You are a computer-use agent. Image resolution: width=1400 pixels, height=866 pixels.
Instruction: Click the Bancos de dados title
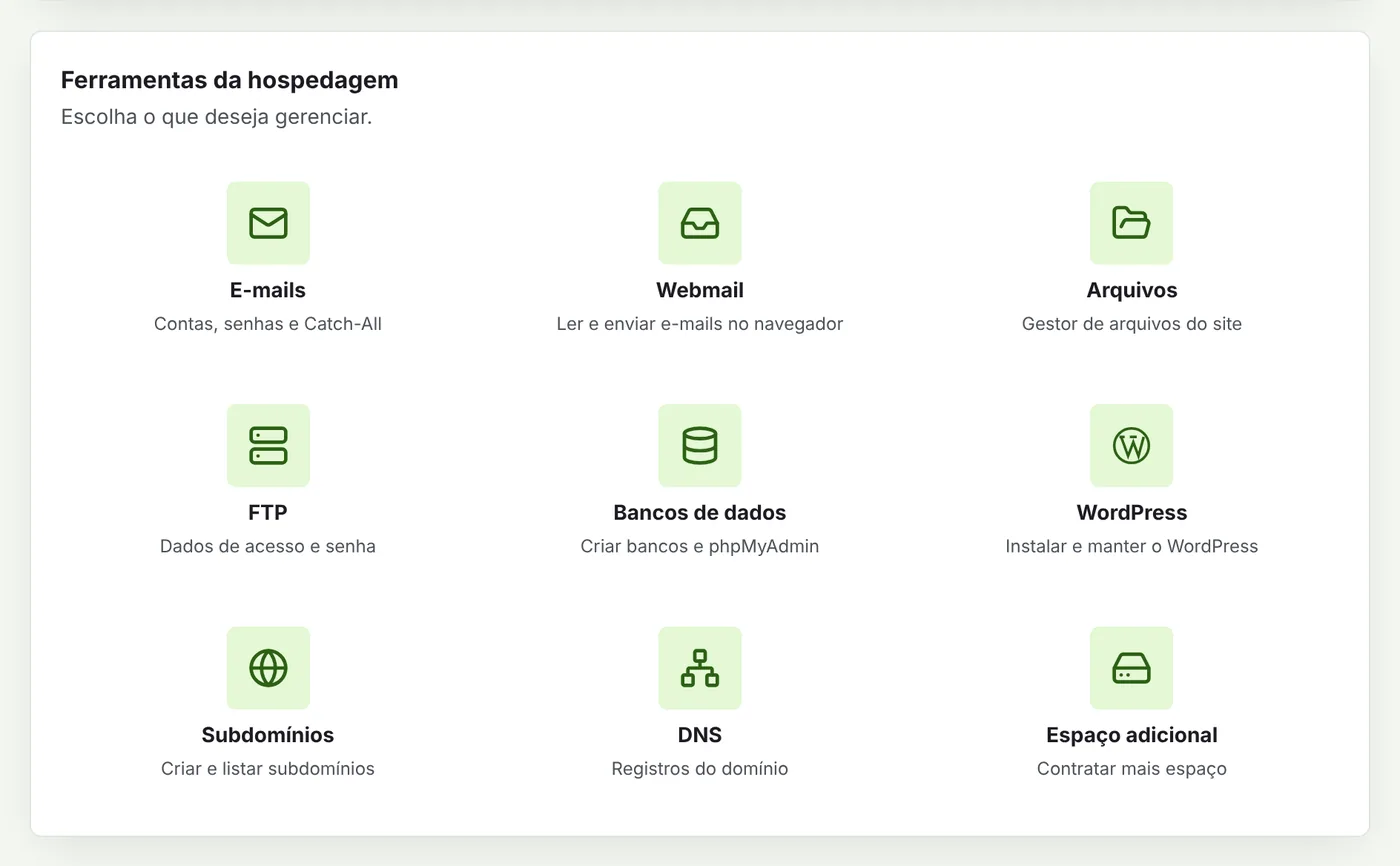(700, 512)
